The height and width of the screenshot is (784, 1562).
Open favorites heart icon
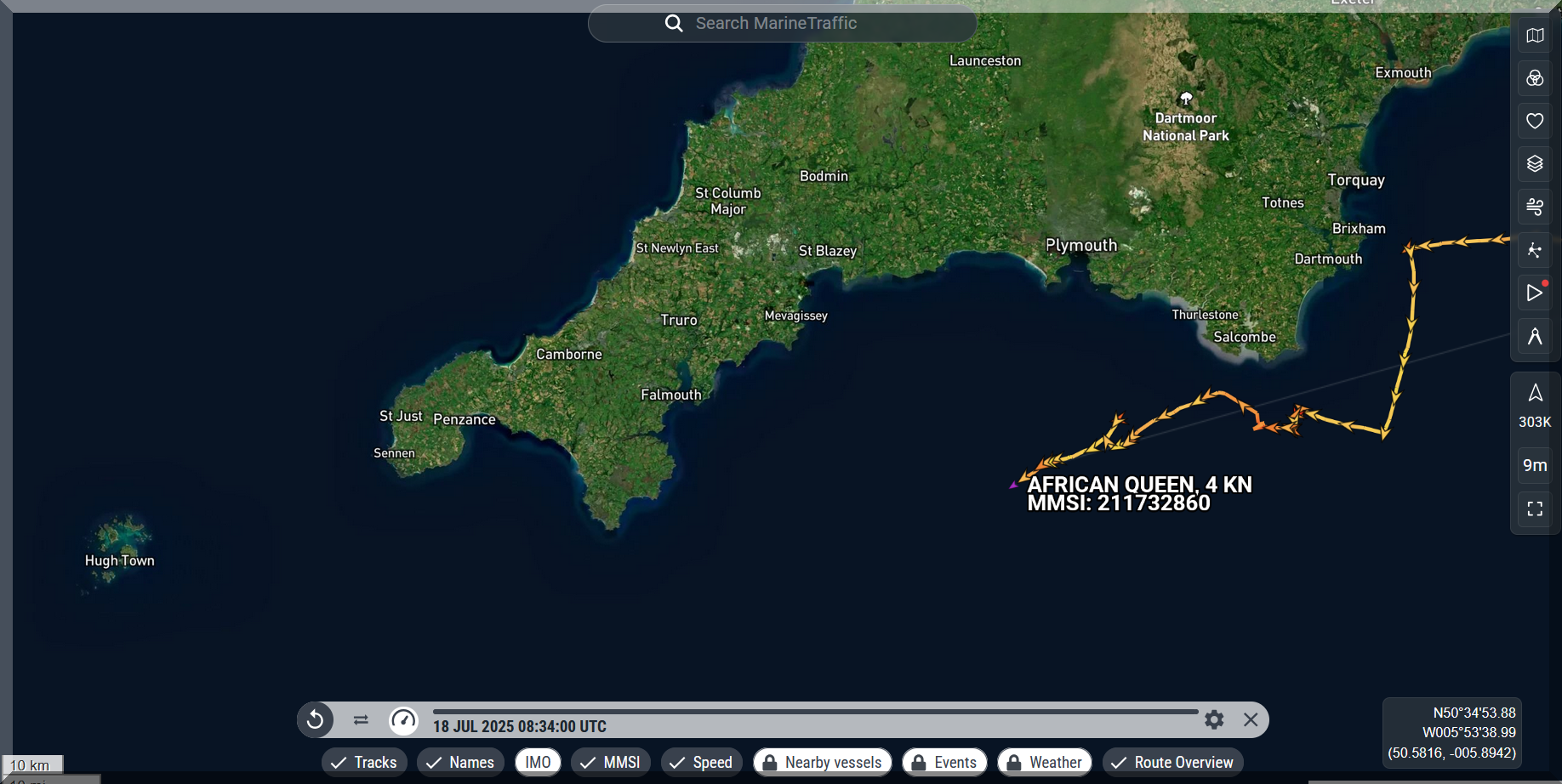click(1535, 121)
